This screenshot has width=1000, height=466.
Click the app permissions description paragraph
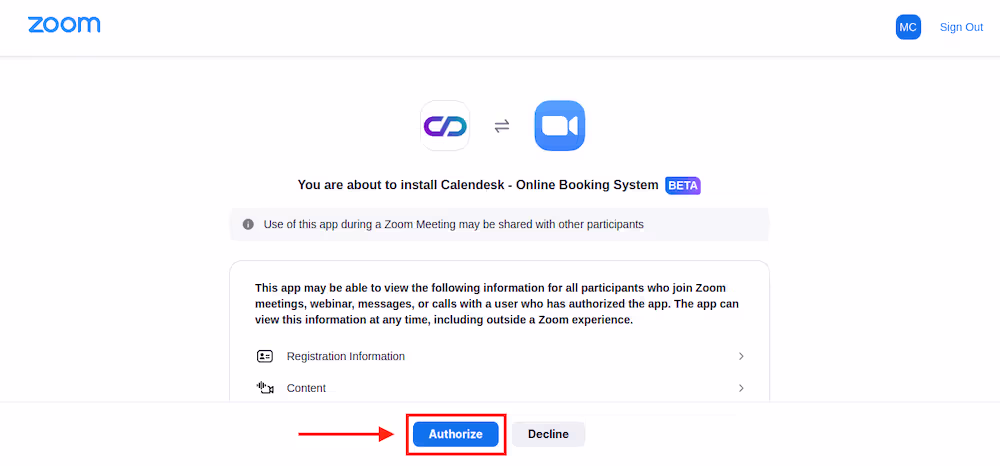pyautogui.click(x=497, y=303)
